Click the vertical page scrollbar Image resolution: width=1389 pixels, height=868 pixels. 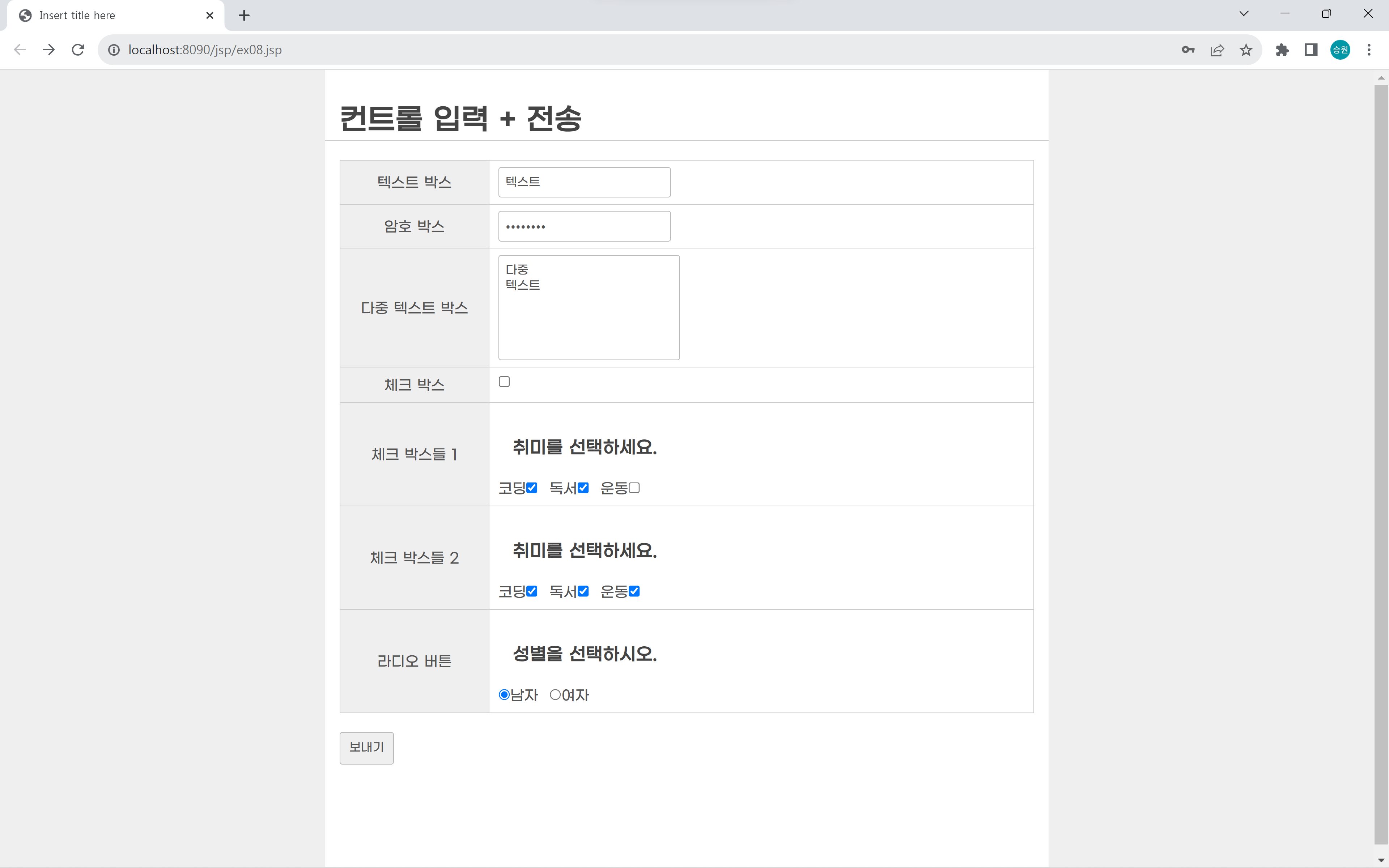pyautogui.click(x=1381, y=464)
